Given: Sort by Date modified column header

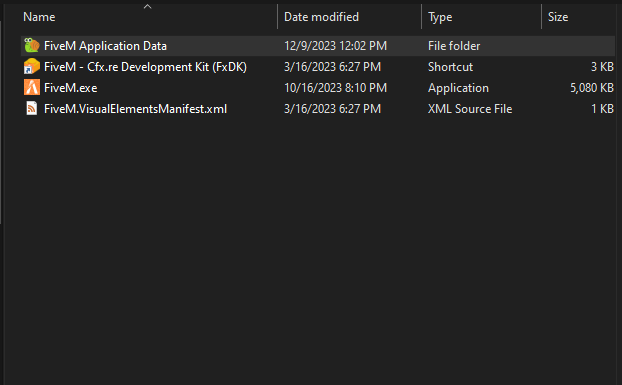Looking at the screenshot, I should [321, 17].
